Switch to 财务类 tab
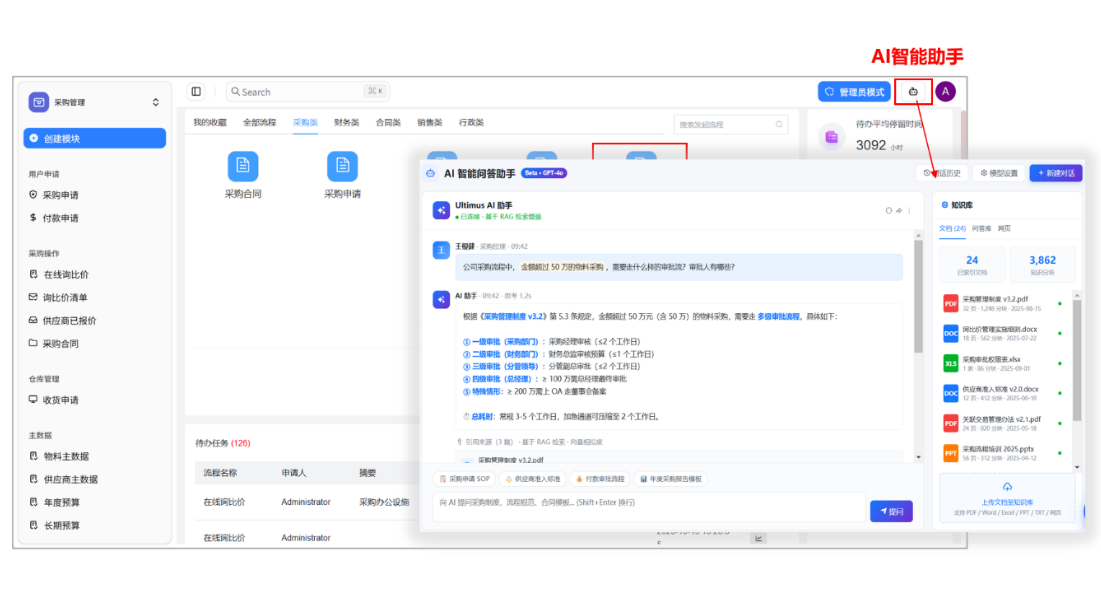The width and height of the screenshot is (1101, 592). (x=346, y=122)
